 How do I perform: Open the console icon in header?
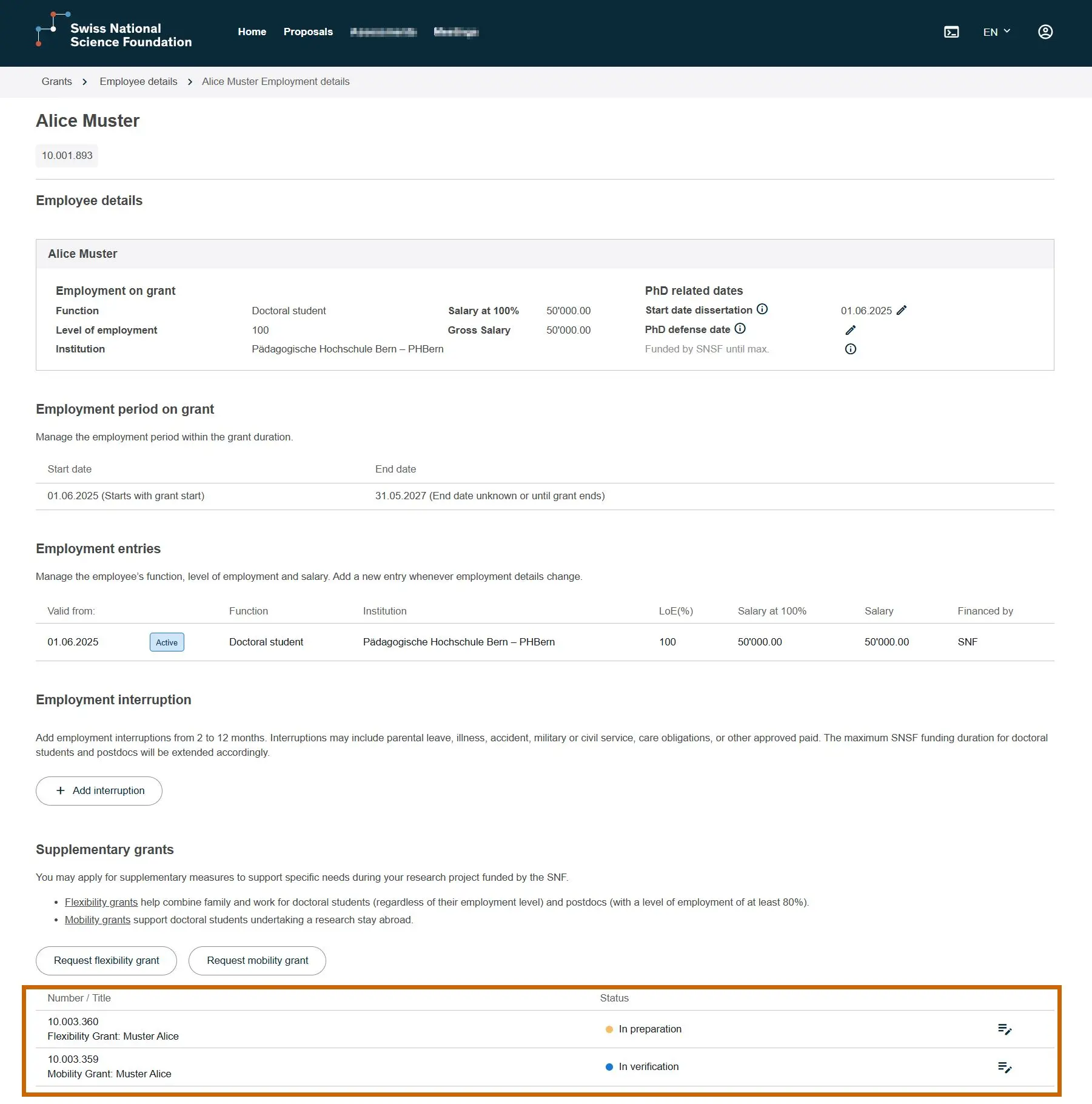pos(951,32)
